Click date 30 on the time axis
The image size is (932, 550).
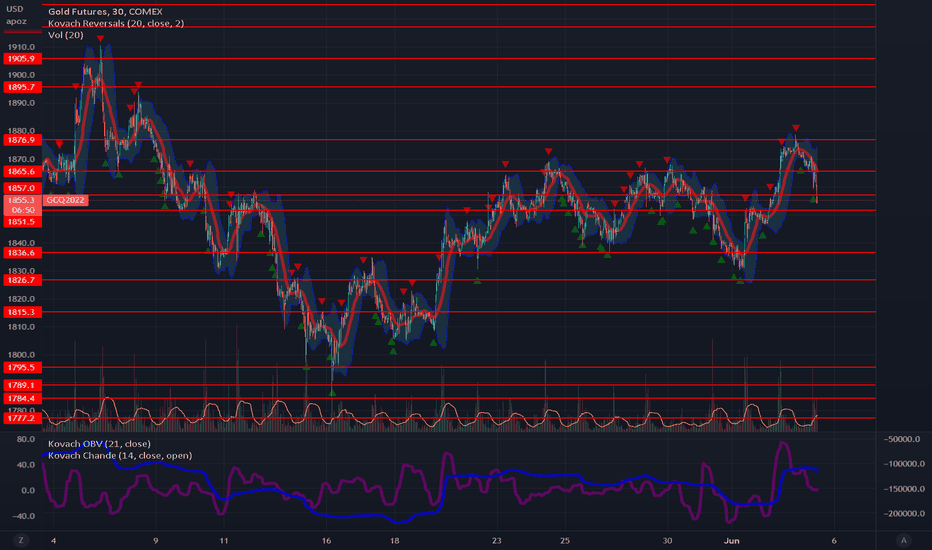tap(667, 540)
